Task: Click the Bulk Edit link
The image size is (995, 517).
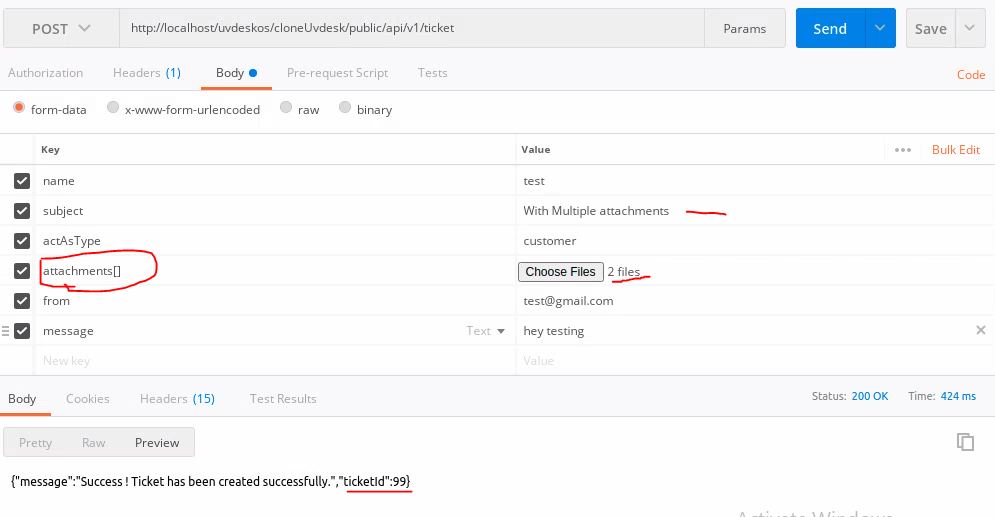Action: coord(955,150)
